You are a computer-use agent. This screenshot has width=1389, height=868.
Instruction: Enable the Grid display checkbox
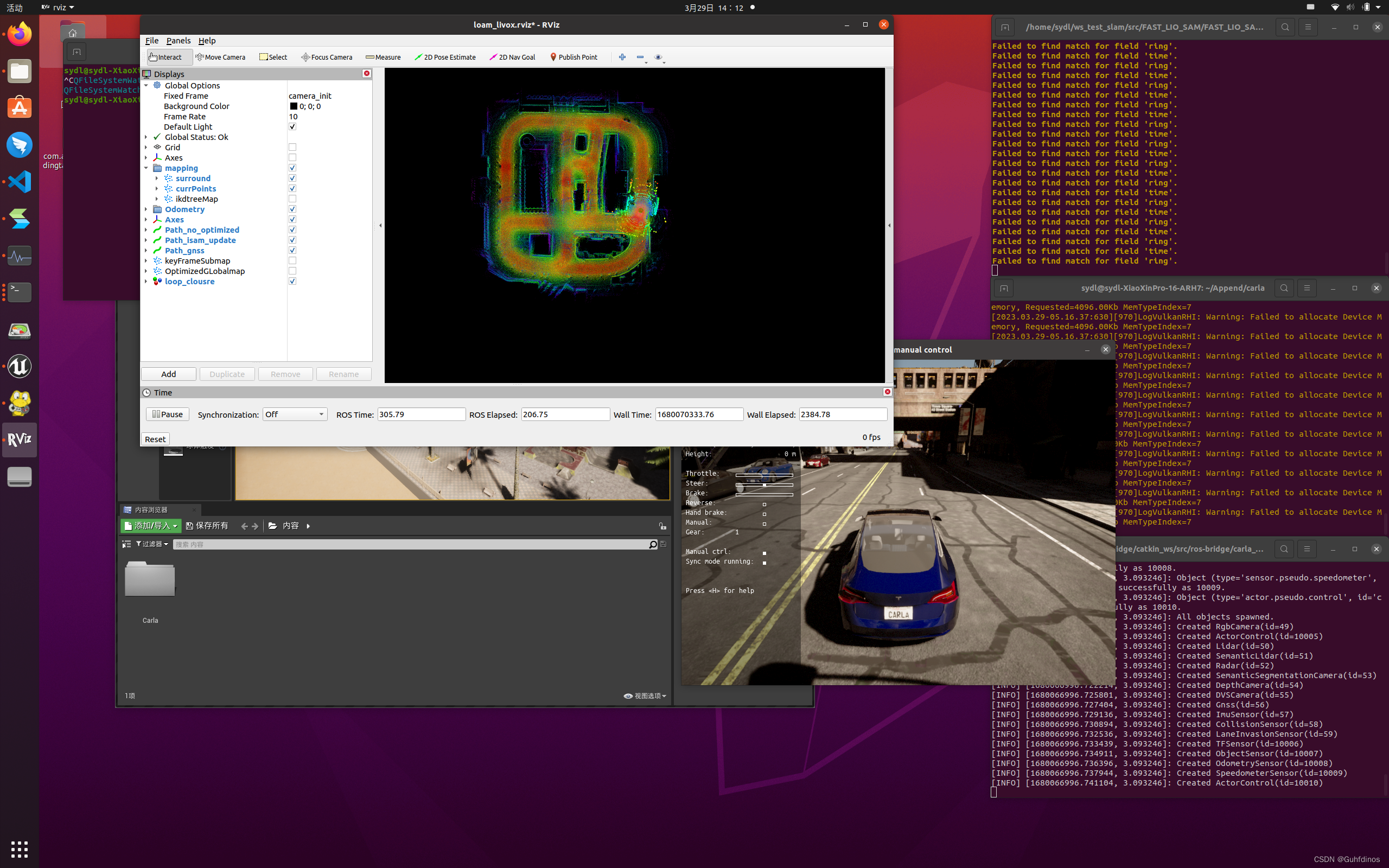coord(292,147)
